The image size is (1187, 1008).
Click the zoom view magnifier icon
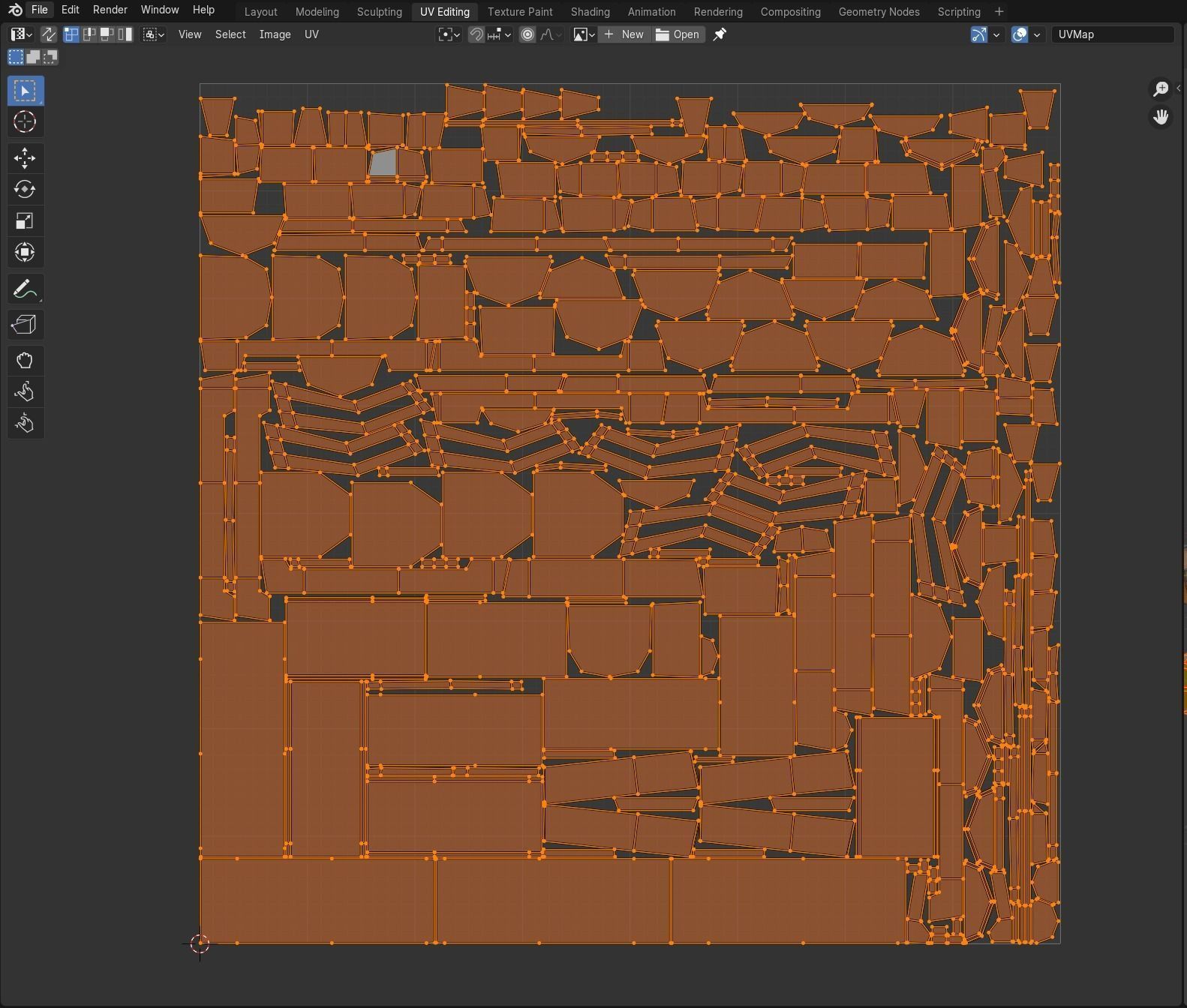pos(1161,89)
